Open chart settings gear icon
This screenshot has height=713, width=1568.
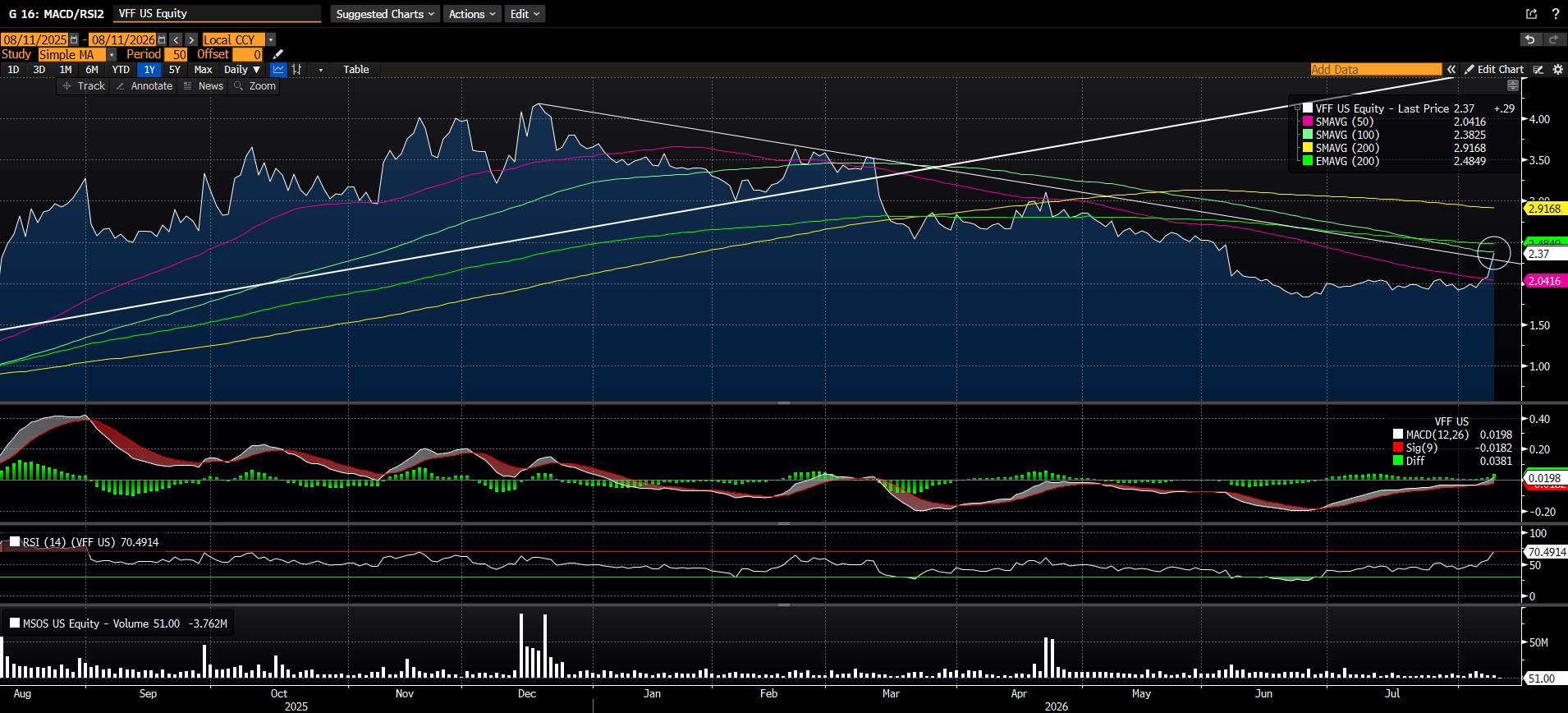click(1557, 70)
